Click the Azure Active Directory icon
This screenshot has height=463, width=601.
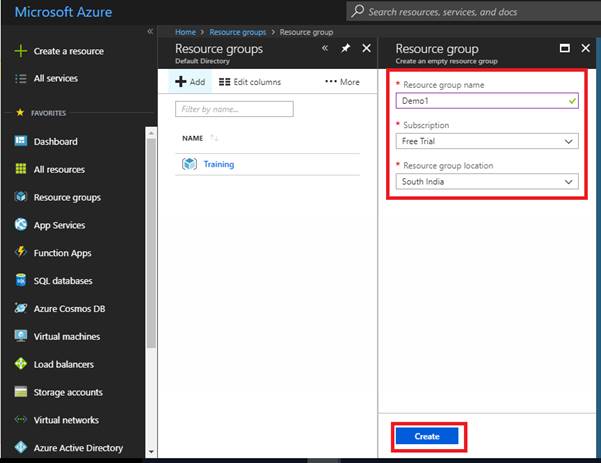click(x=21, y=447)
